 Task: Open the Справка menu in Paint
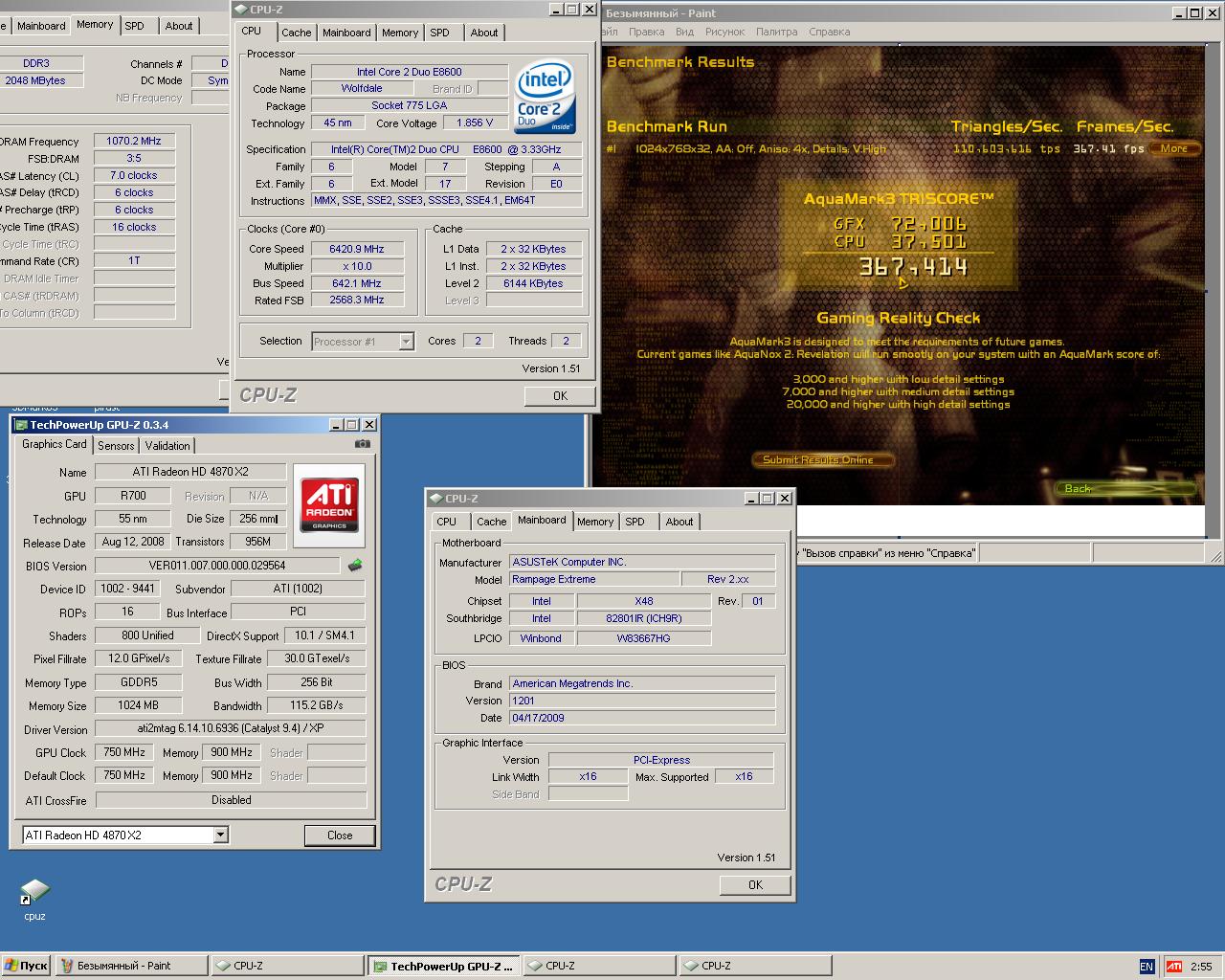pos(829,32)
